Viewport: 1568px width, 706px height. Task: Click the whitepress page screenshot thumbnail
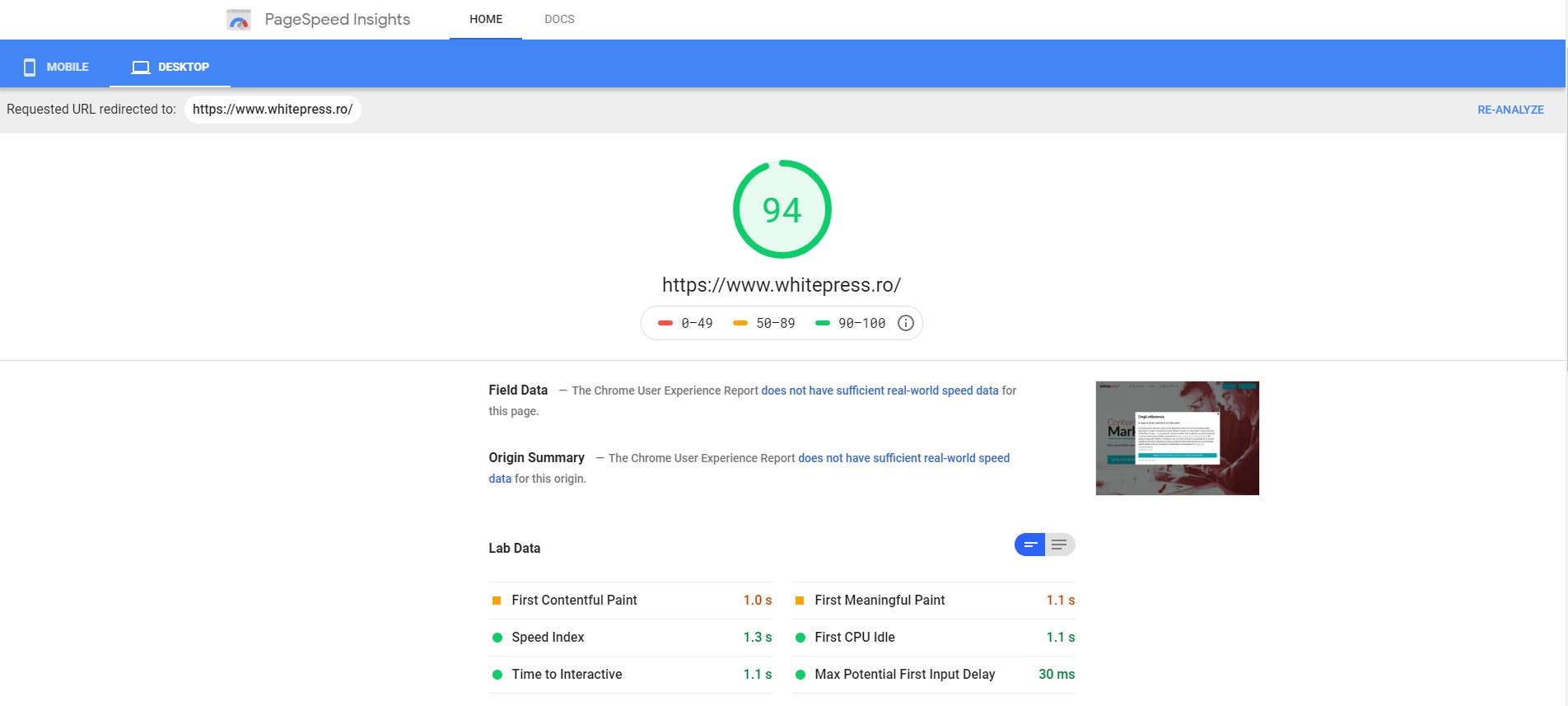(1178, 438)
